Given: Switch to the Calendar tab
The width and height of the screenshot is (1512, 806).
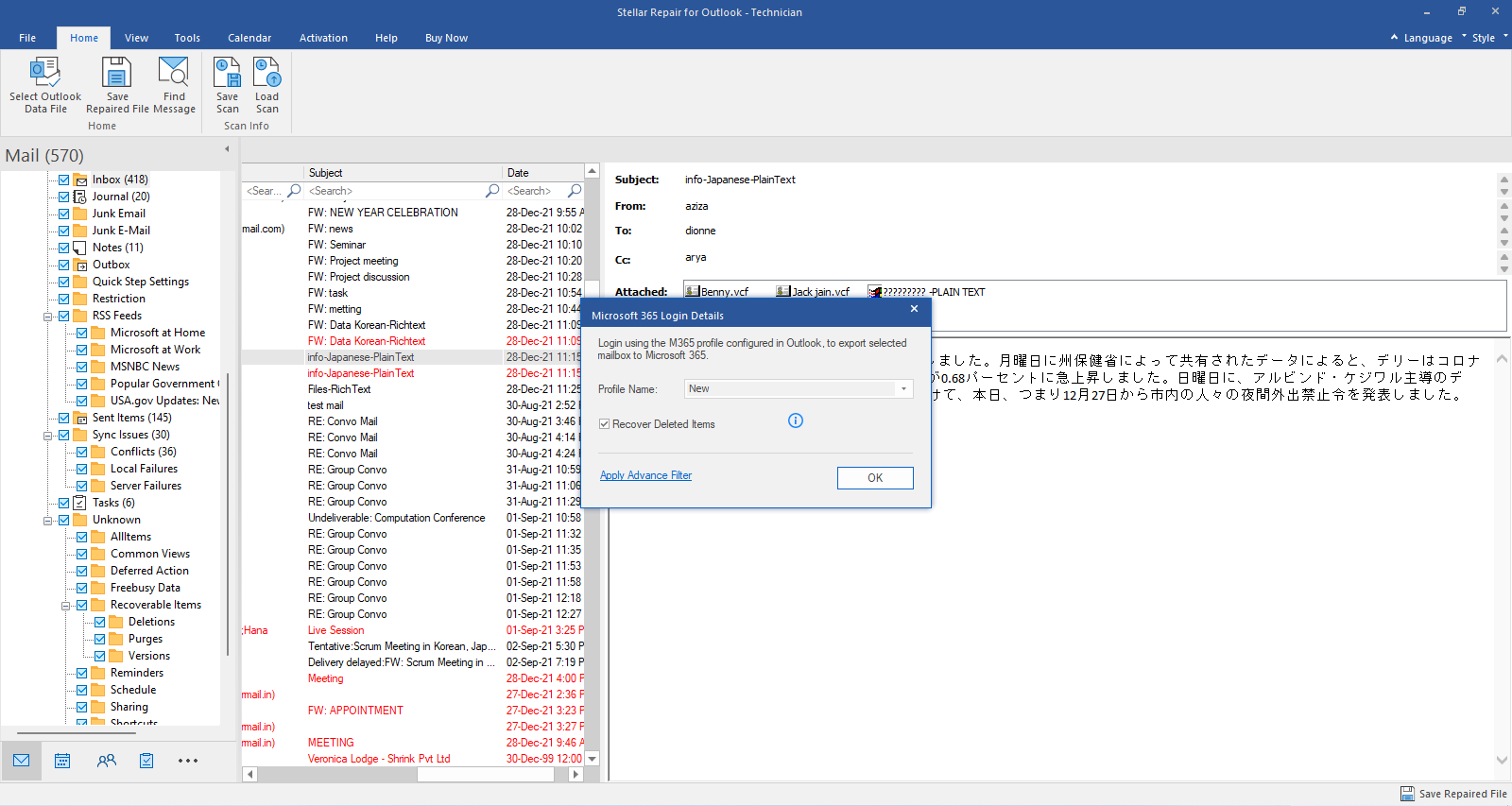Looking at the screenshot, I should [249, 38].
